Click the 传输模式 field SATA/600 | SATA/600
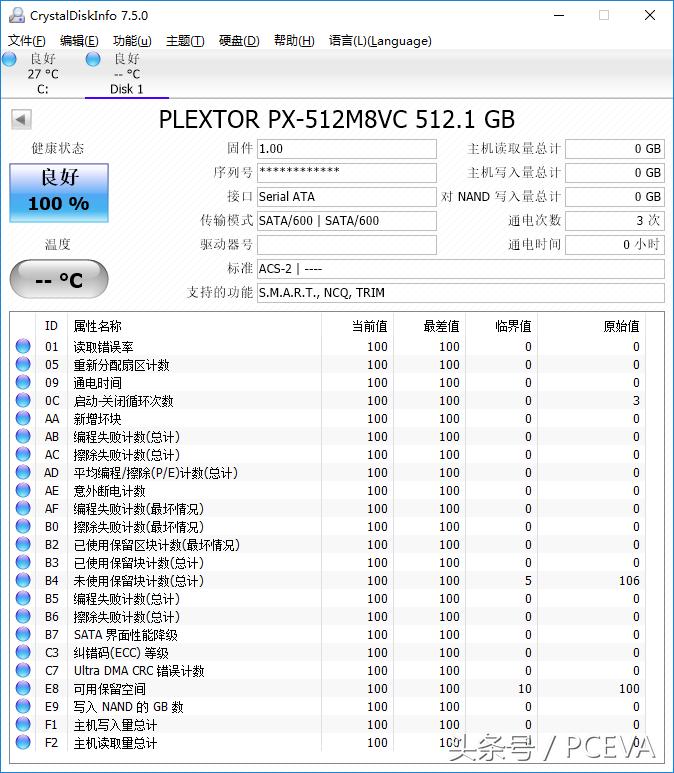 click(347, 220)
